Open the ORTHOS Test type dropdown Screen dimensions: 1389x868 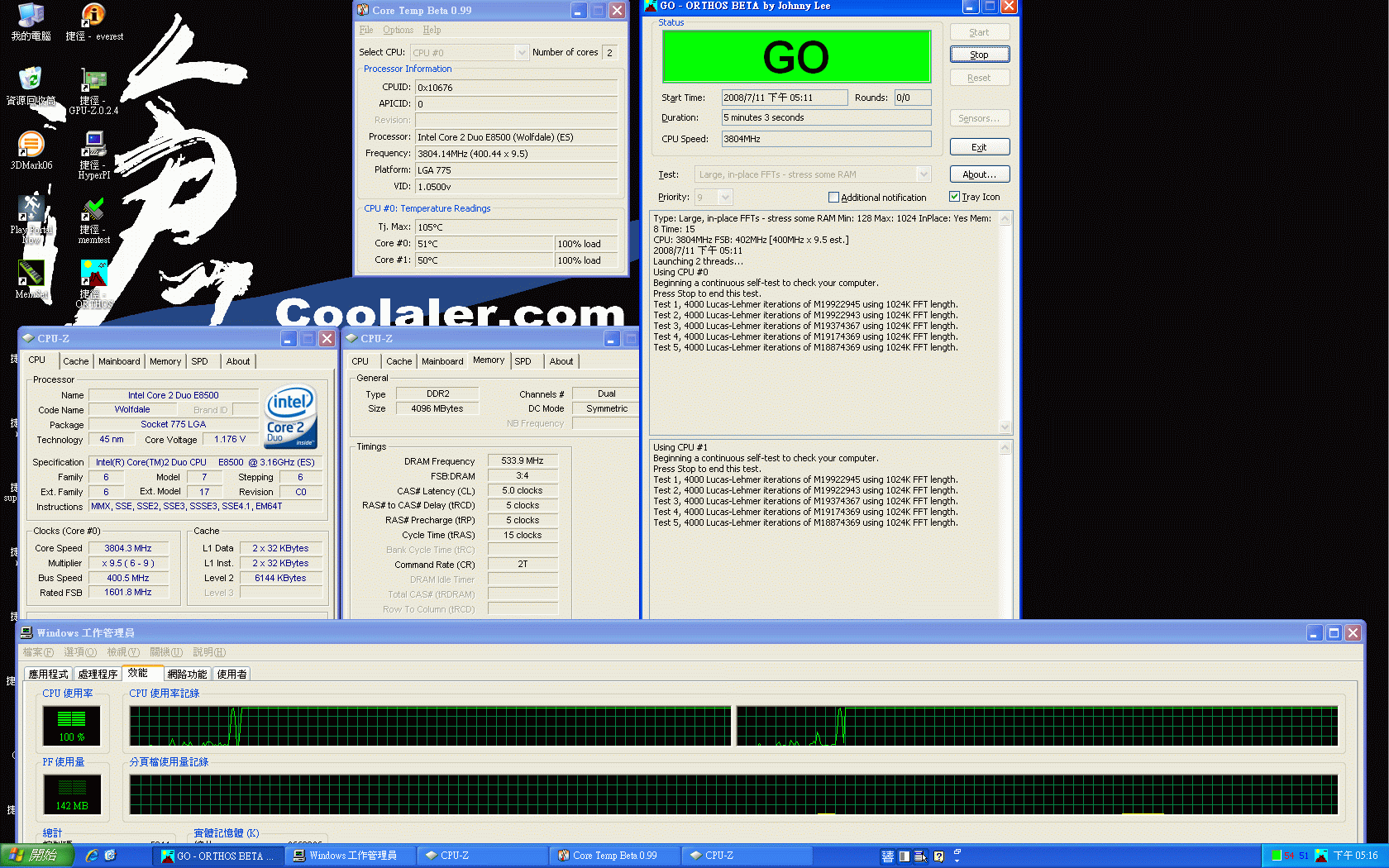point(924,174)
